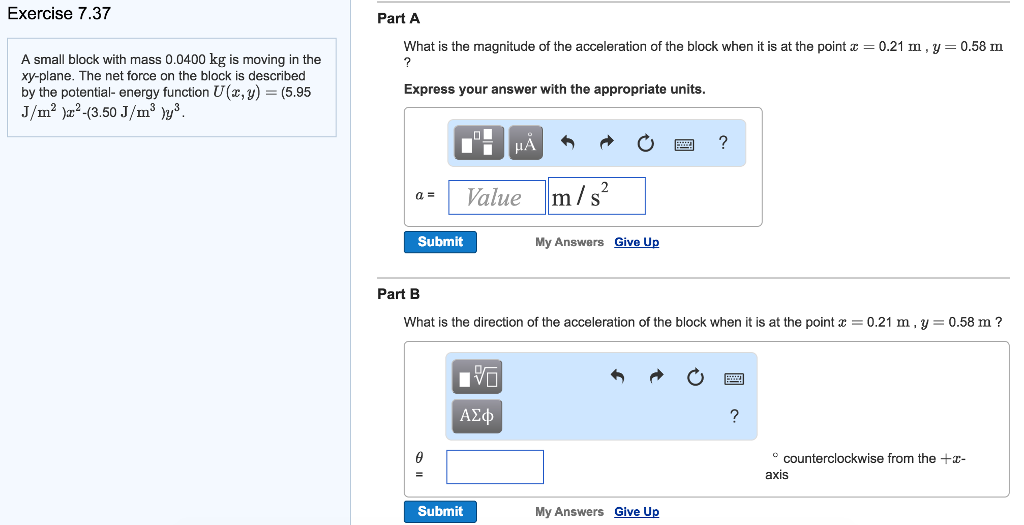Undo last entry in Part B
1024x525 pixels.
(x=617, y=377)
